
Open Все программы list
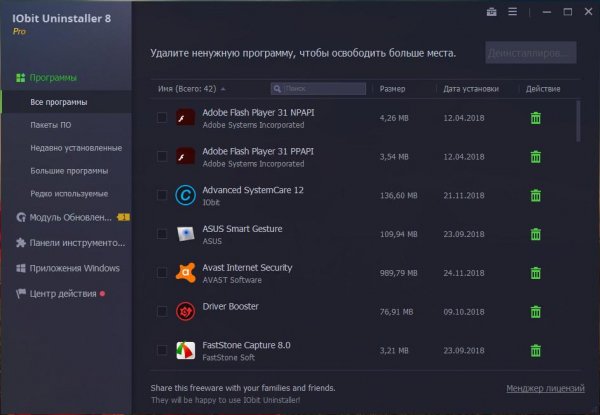coord(59,102)
